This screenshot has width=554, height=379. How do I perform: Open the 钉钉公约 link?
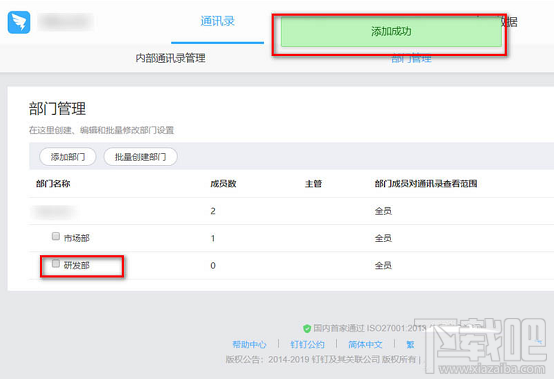307,344
